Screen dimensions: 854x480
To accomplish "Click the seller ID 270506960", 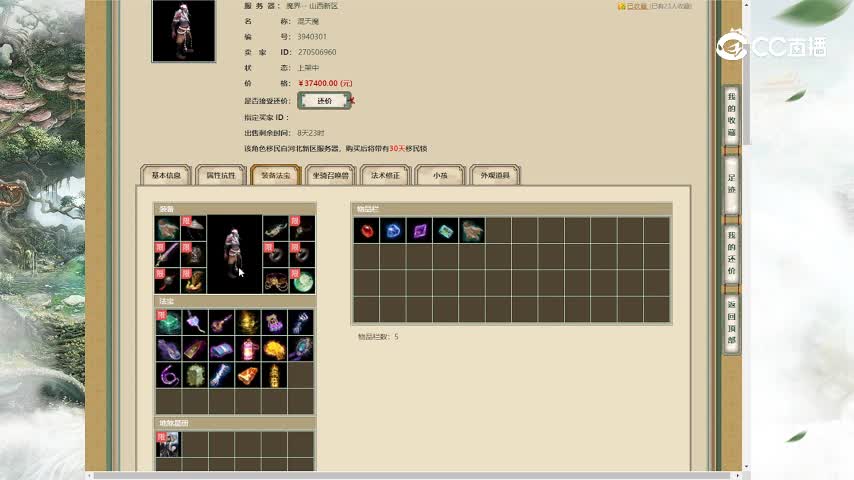I will (x=317, y=52).
